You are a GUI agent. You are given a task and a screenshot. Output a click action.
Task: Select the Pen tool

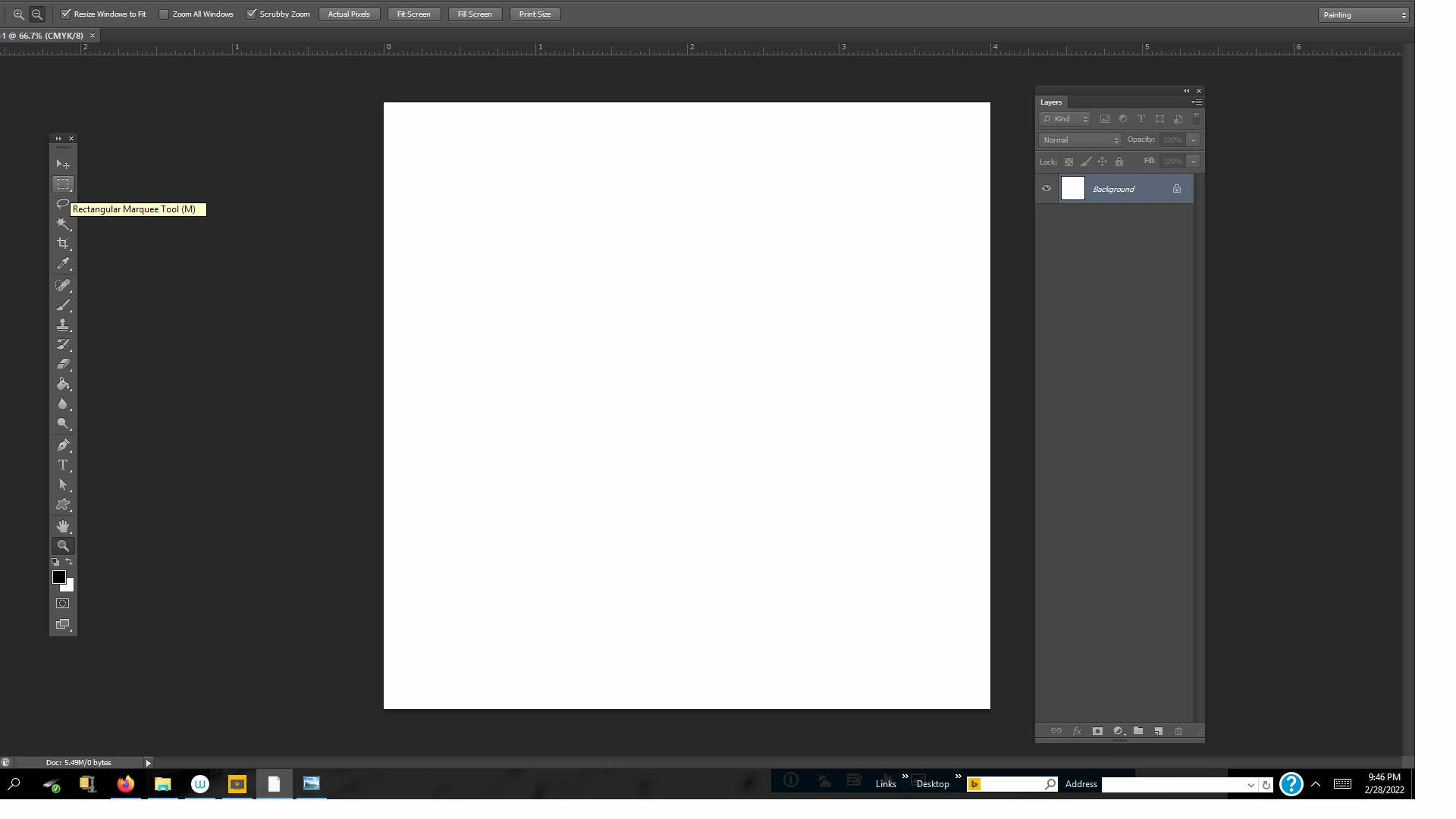pyautogui.click(x=63, y=445)
